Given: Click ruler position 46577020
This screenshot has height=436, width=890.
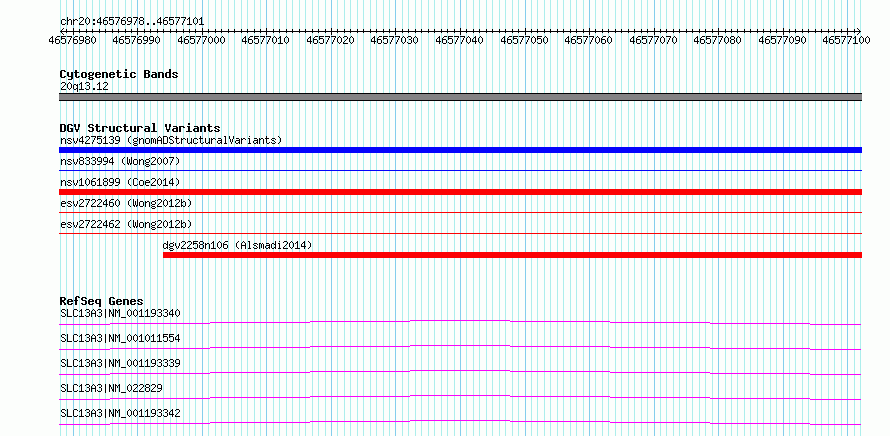Looking at the screenshot, I should click(330, 40).
